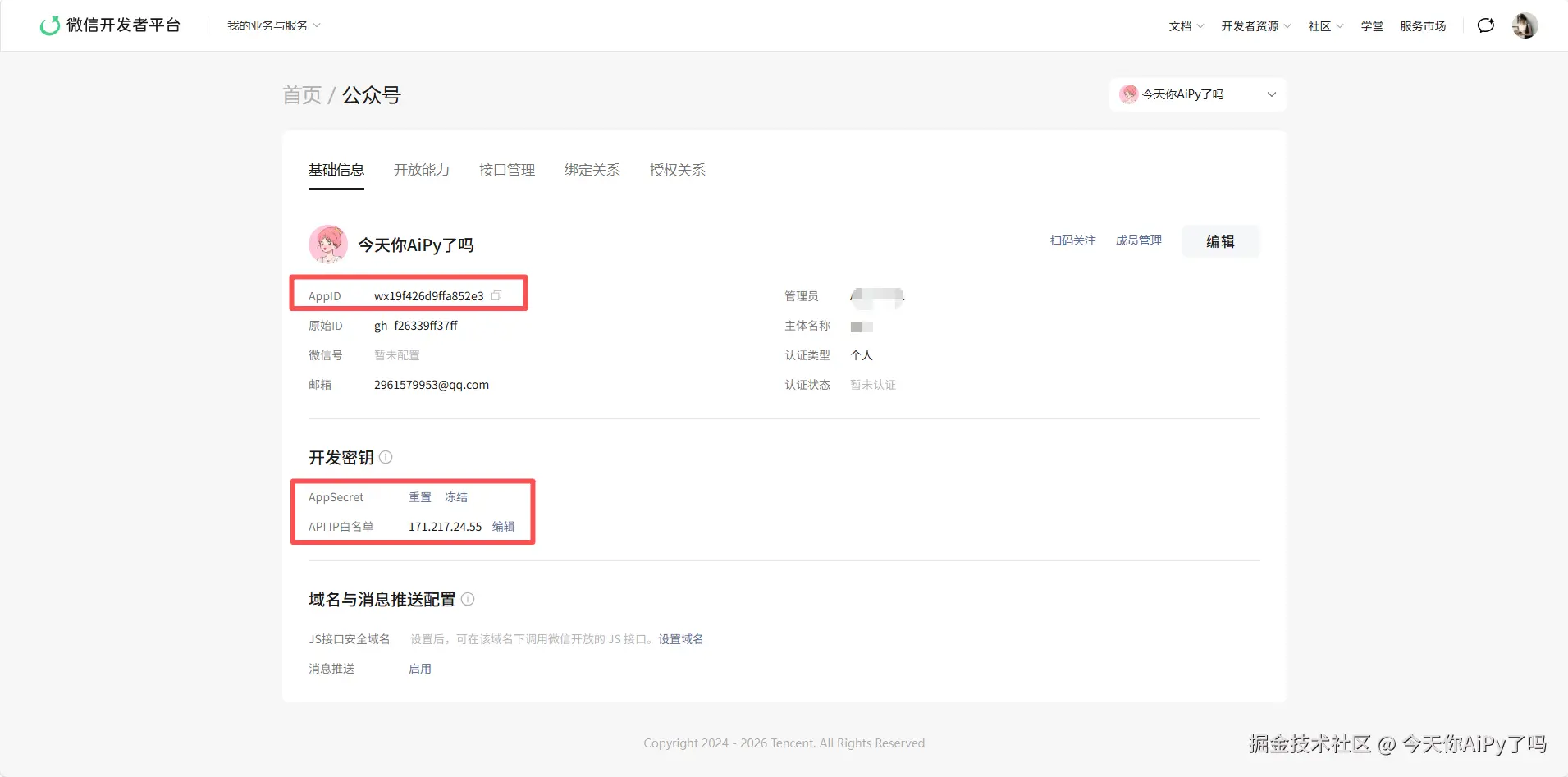Select the 基础信息 tab
The width and height of the screenshot is (1568, 777).
(x=336, y=170)
